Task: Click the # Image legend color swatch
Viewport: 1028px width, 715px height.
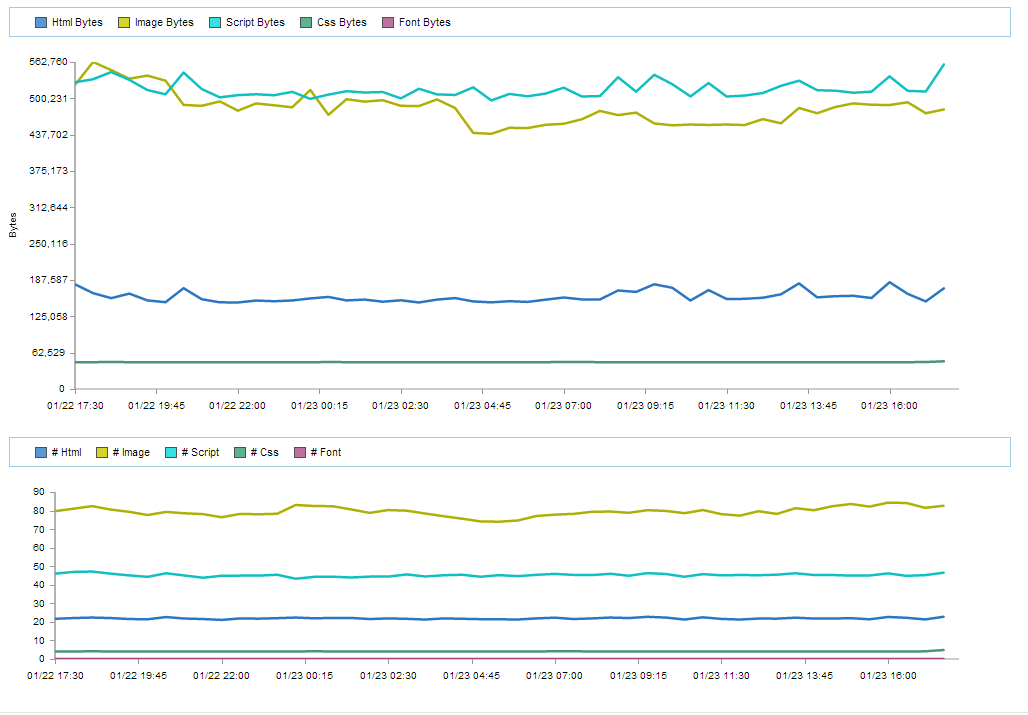Action: tap(102, 453)
